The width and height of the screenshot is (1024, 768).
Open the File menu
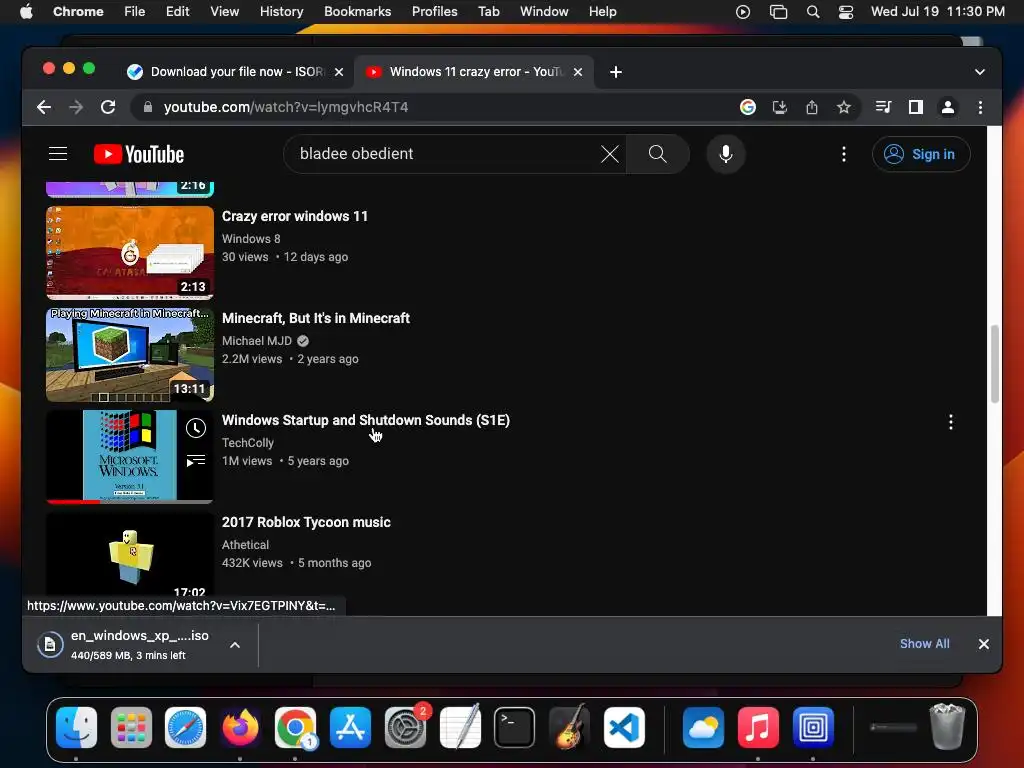(x=135, y=12)
